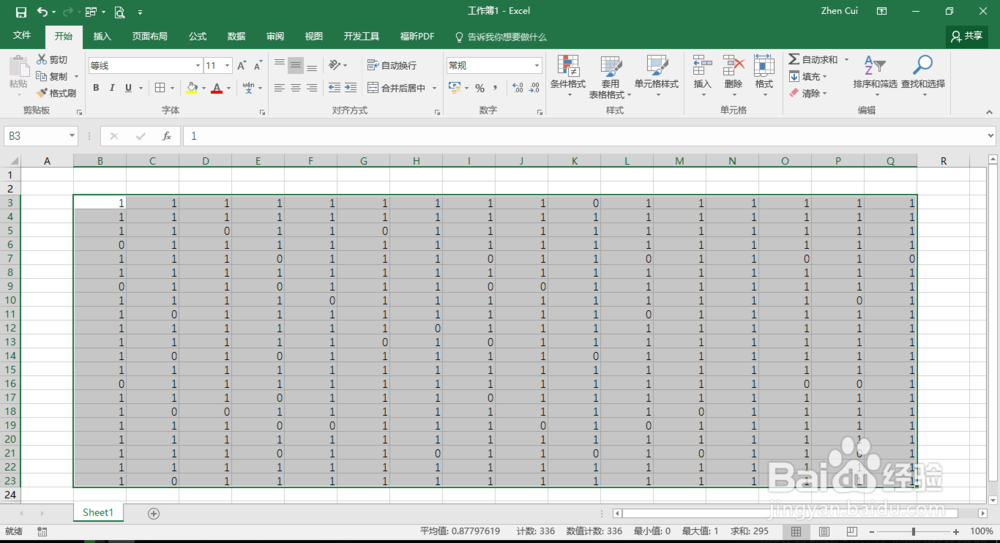The image size is (1000, 543).
Task: Click the Tell me search box
Action: (x=501, y=37)
